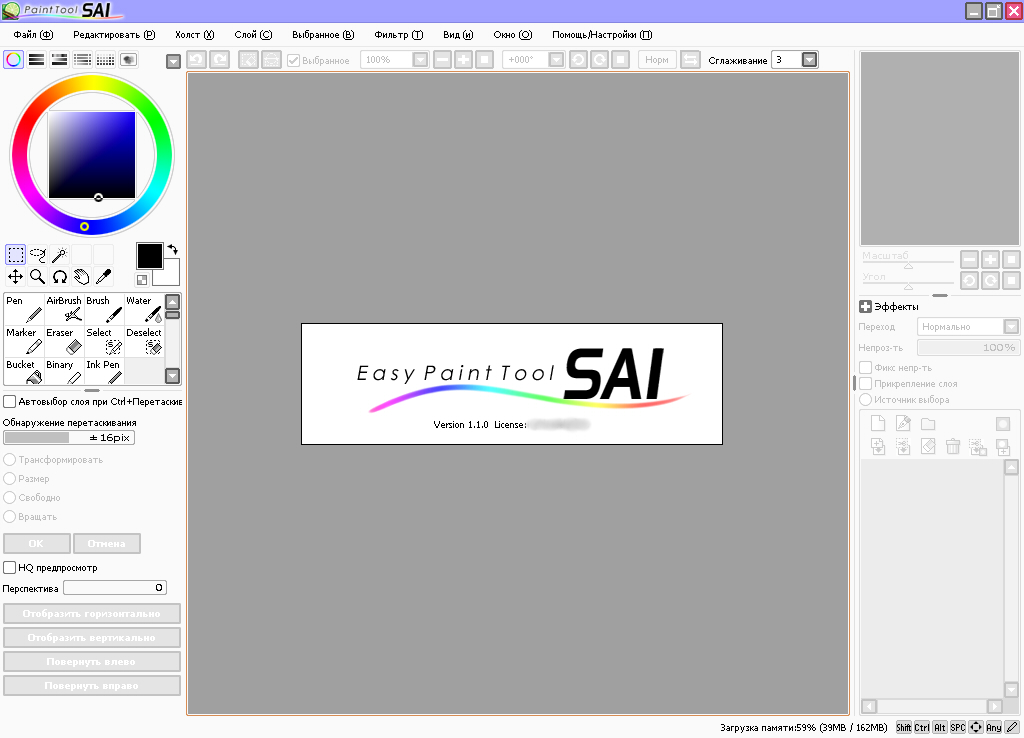Open the Холст menu
Screen dimensions: 1024x738
194,35
